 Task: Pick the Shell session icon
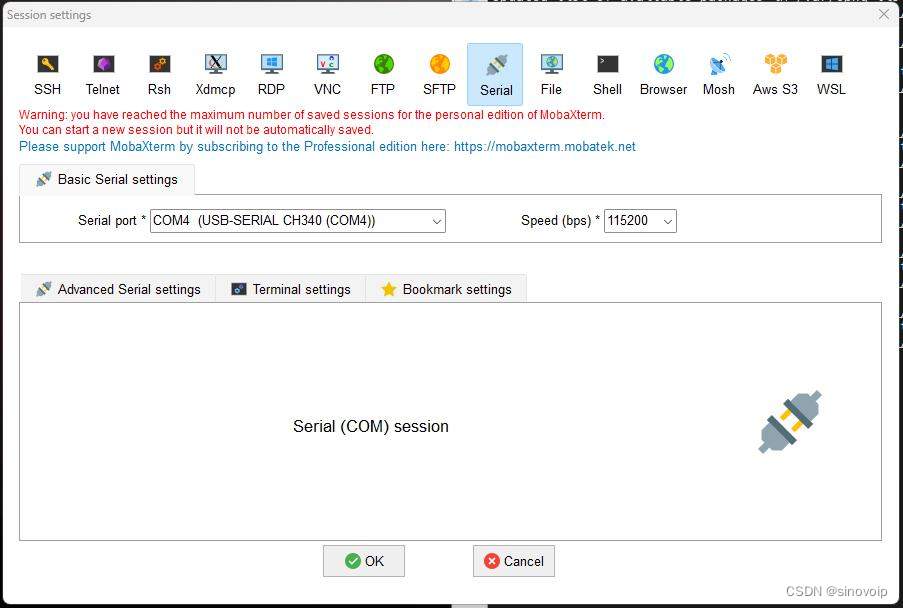[x=608, y=74]
